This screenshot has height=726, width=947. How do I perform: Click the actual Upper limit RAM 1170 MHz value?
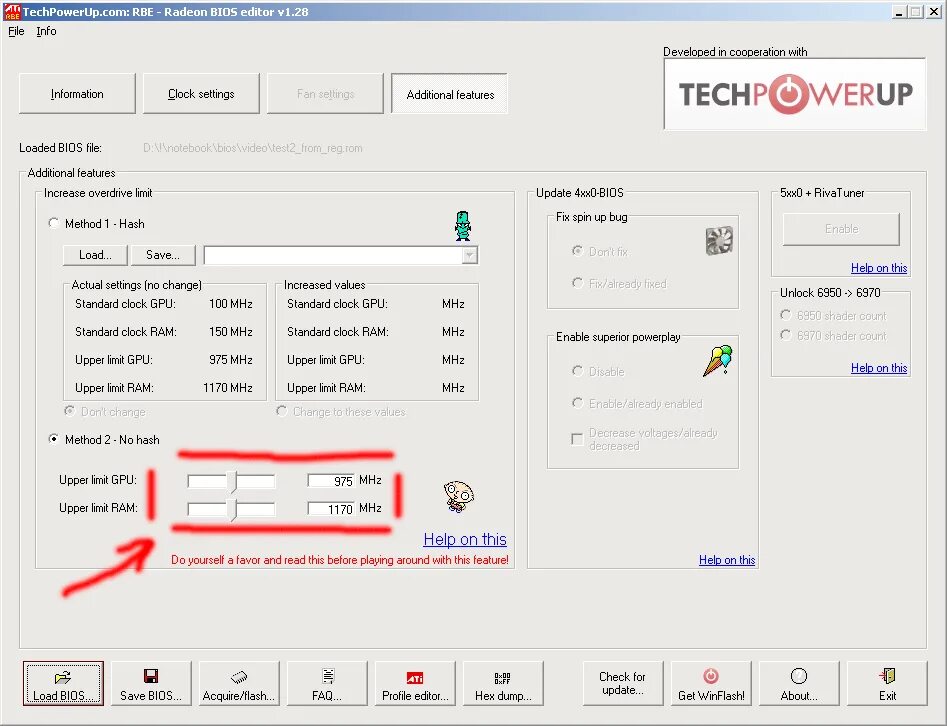(x=228, y=388)
